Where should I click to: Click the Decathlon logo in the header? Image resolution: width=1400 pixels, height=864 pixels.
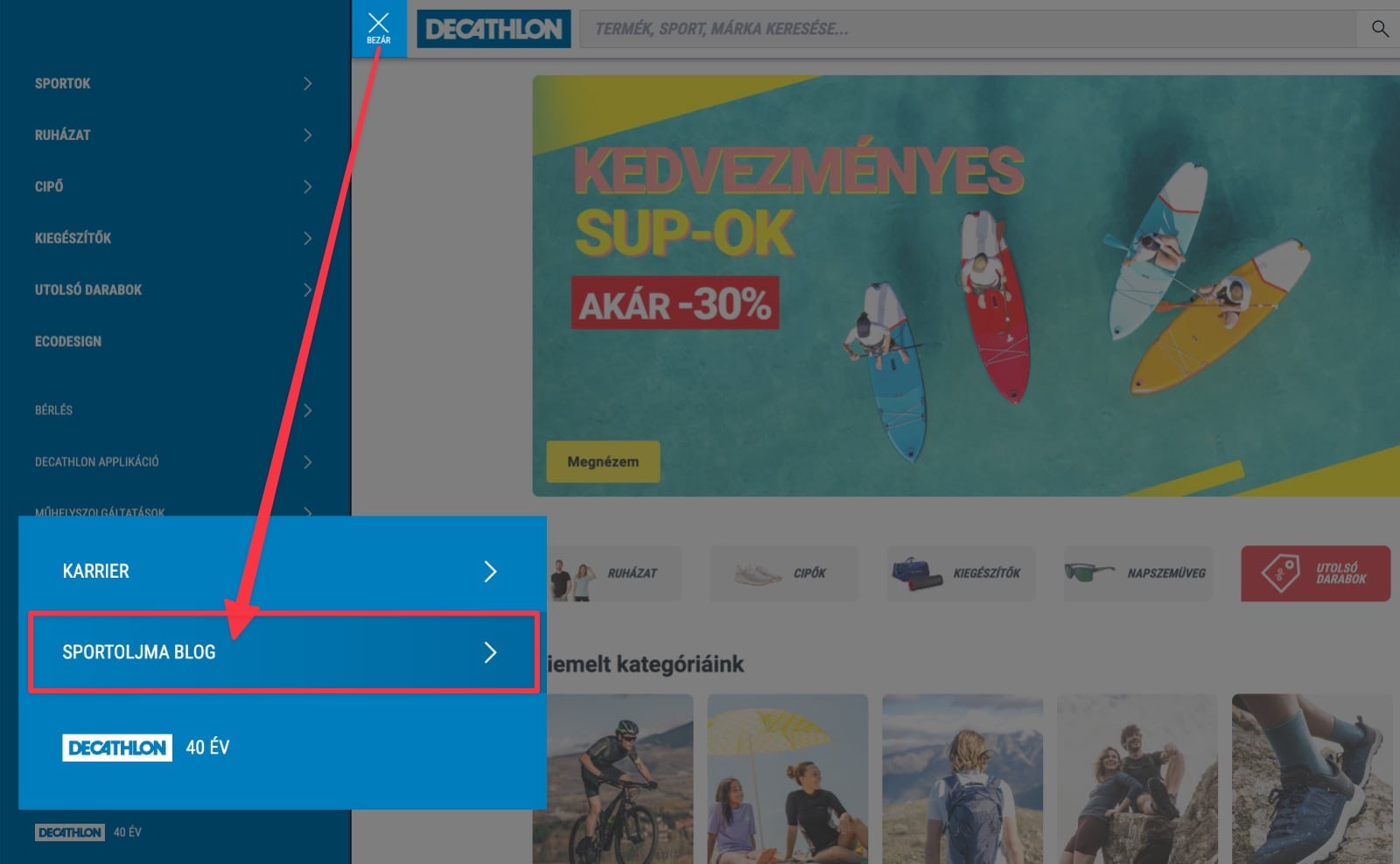click(x=493, y=29)
